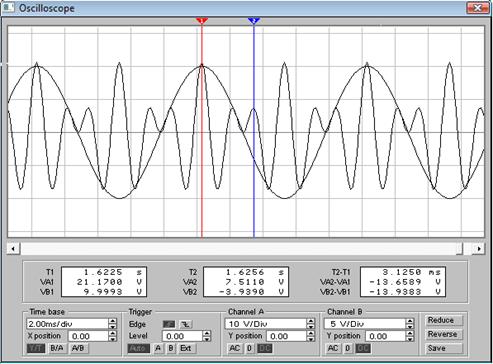The image size is (493, 364).
Task: Click the T1 value 1.6225 s
Action: (112, 272)
